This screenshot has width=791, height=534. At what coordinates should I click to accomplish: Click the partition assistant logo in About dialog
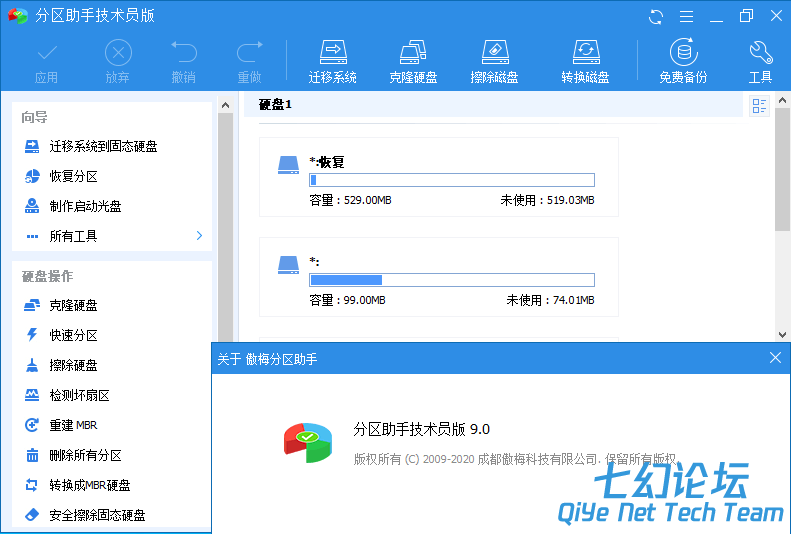(308, 442)
